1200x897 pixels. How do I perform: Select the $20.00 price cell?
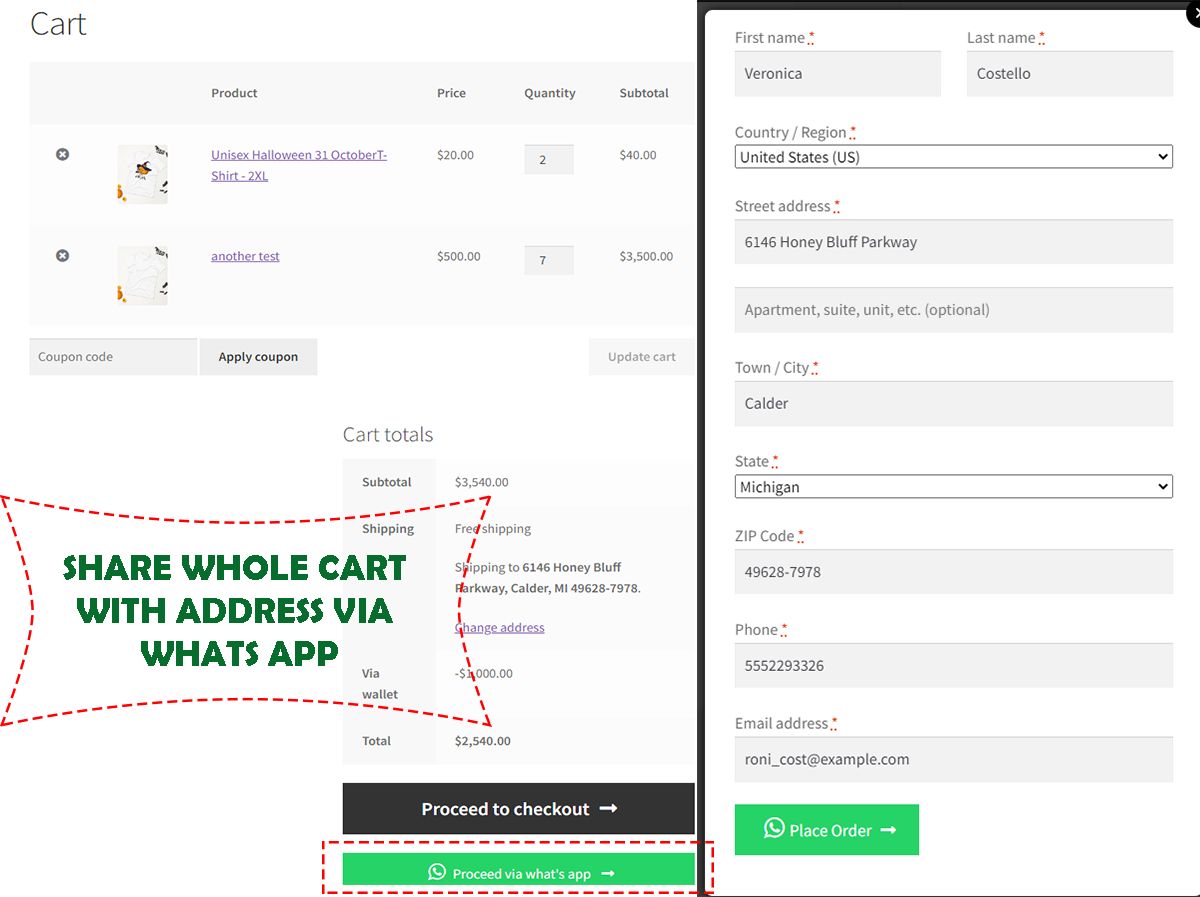point(456,155)
